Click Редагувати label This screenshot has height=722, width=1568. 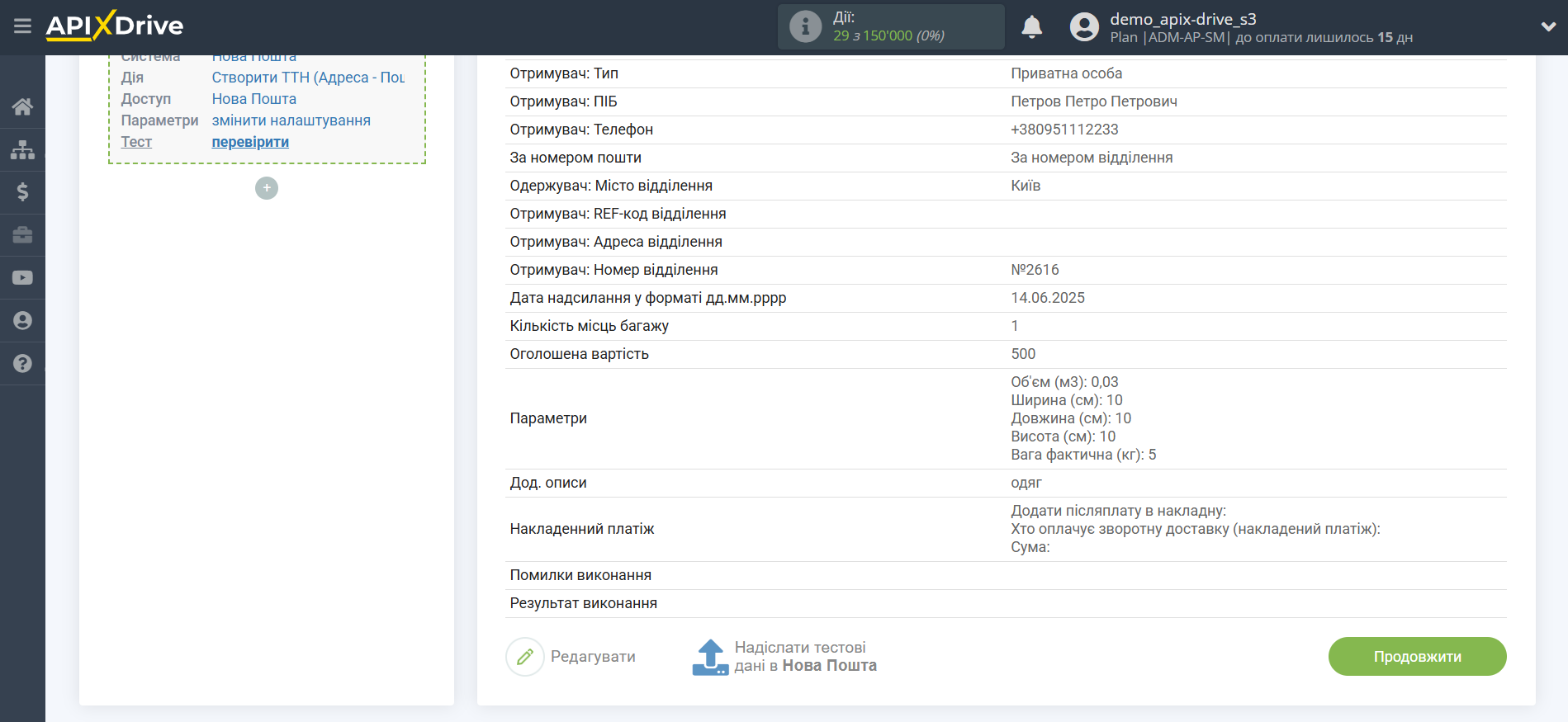[x=593, y=657]
